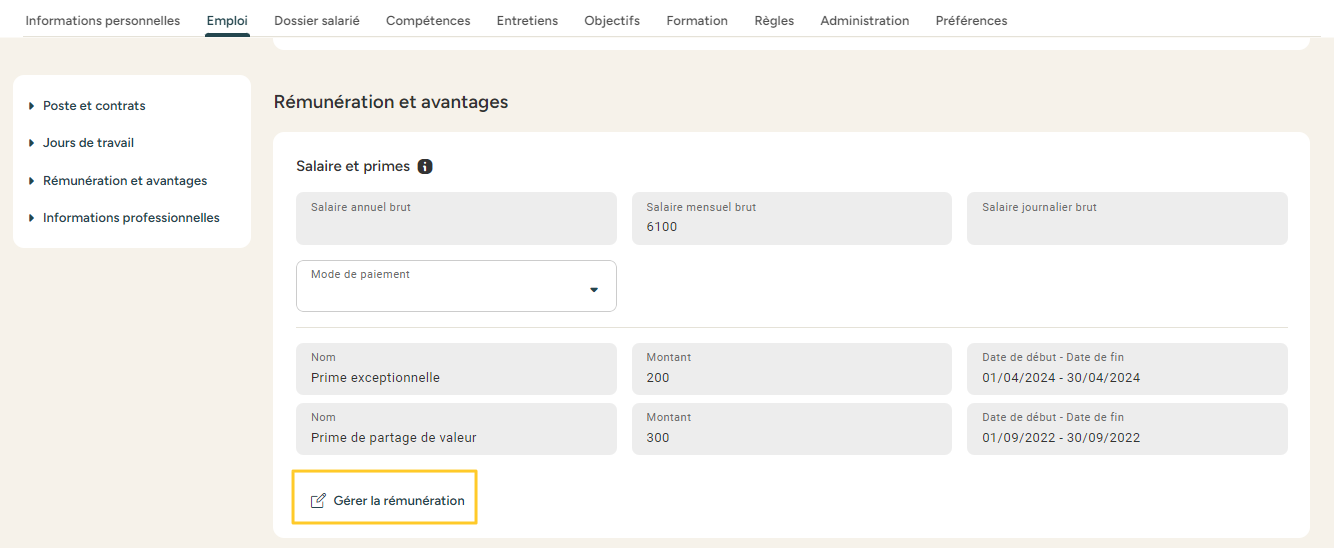Go to Rémunération et avantages sidebar item
This screenshot has height=548, width=1334.
pyautogui.click(x=125, y=181)
